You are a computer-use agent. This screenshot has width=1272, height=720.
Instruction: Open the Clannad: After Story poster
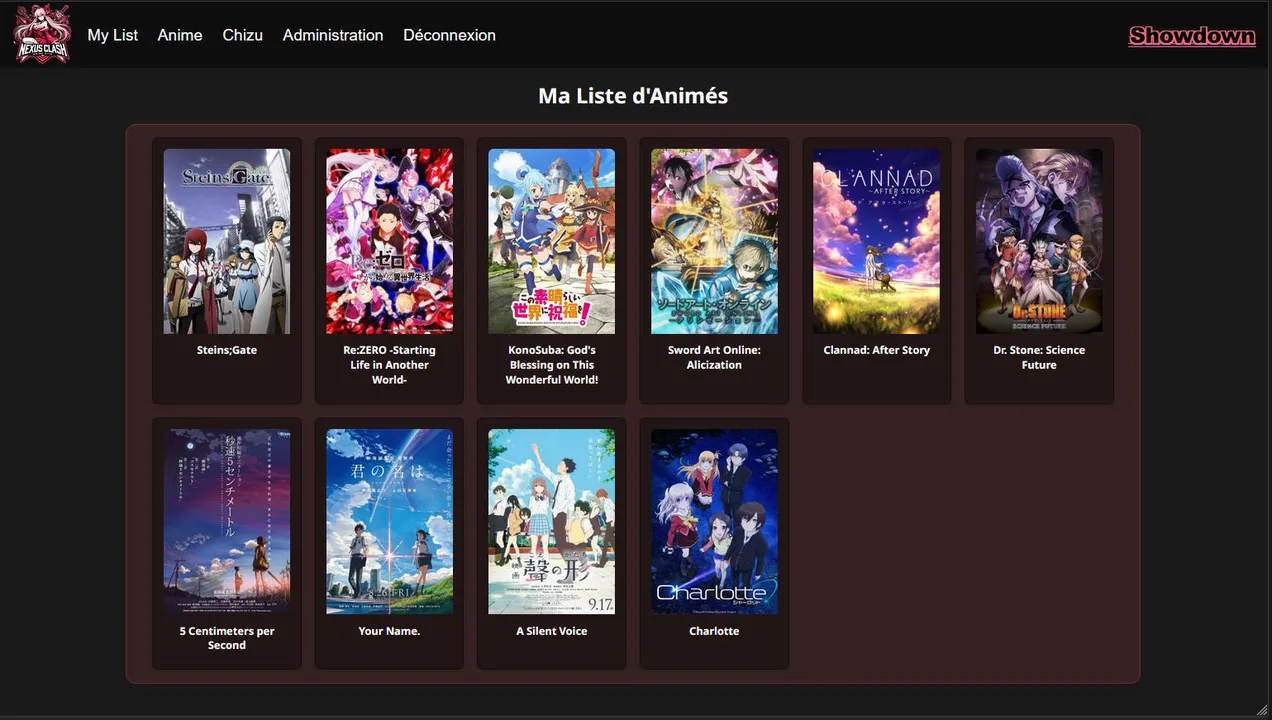(877, 241)
